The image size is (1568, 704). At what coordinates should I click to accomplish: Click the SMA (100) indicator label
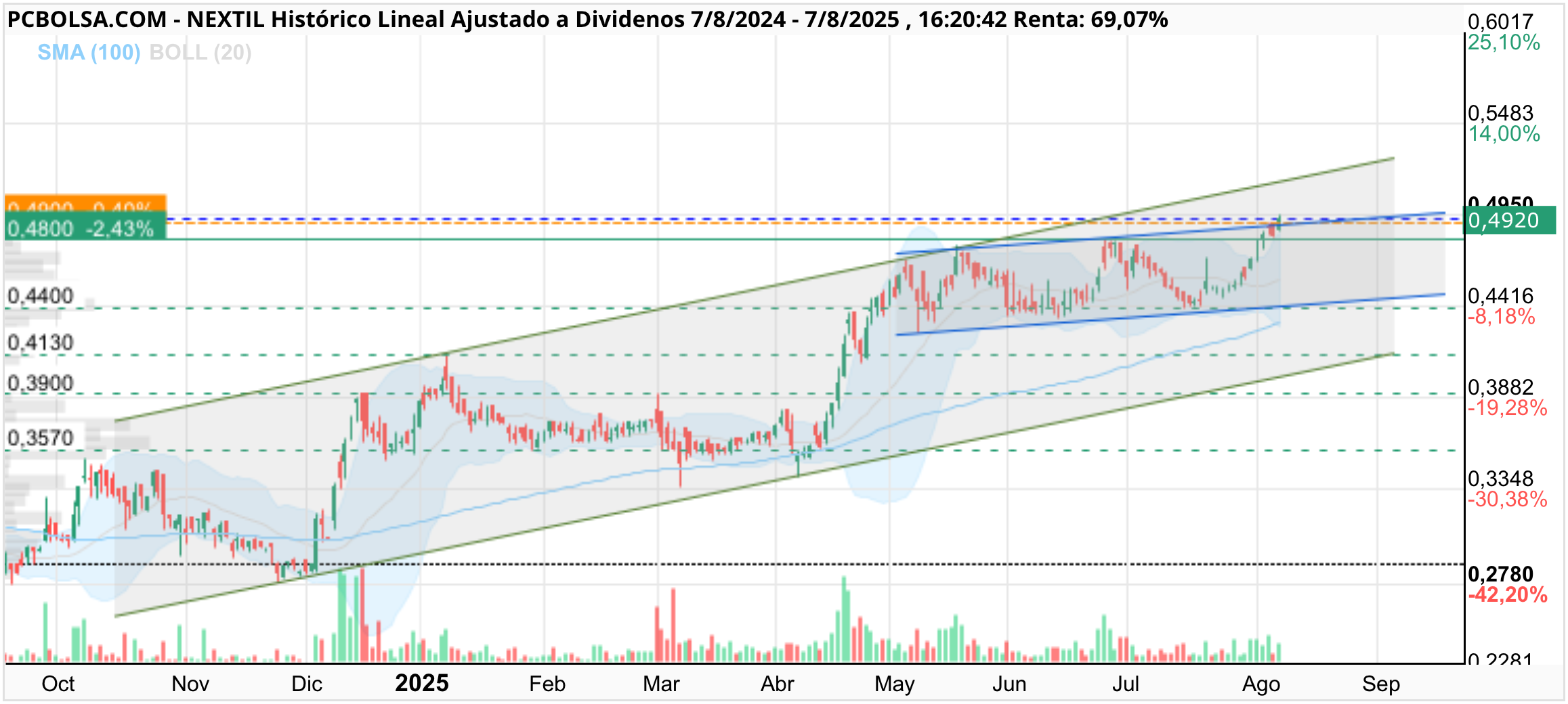tap(89, 52)
